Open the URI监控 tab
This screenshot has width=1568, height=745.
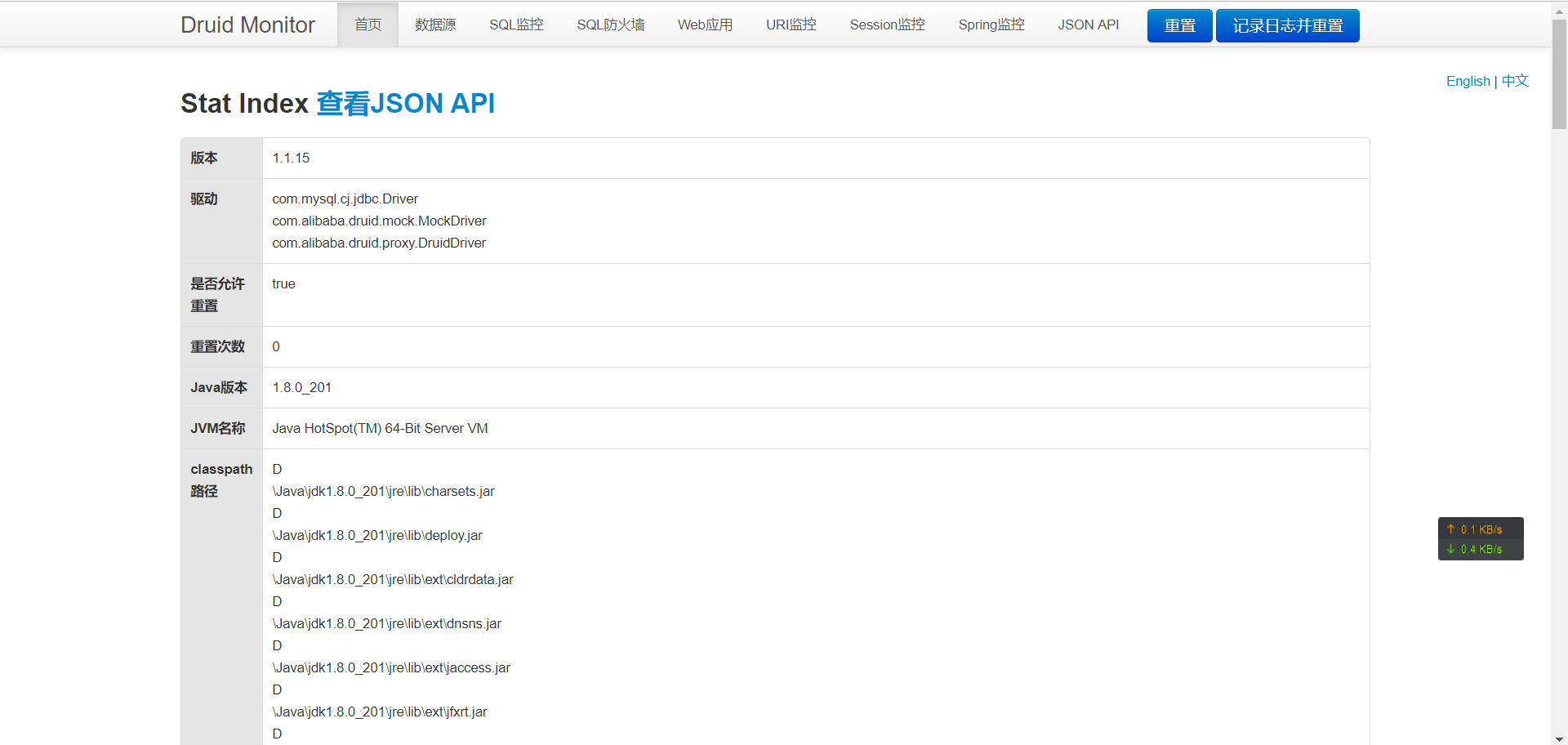tap(791, 25)
